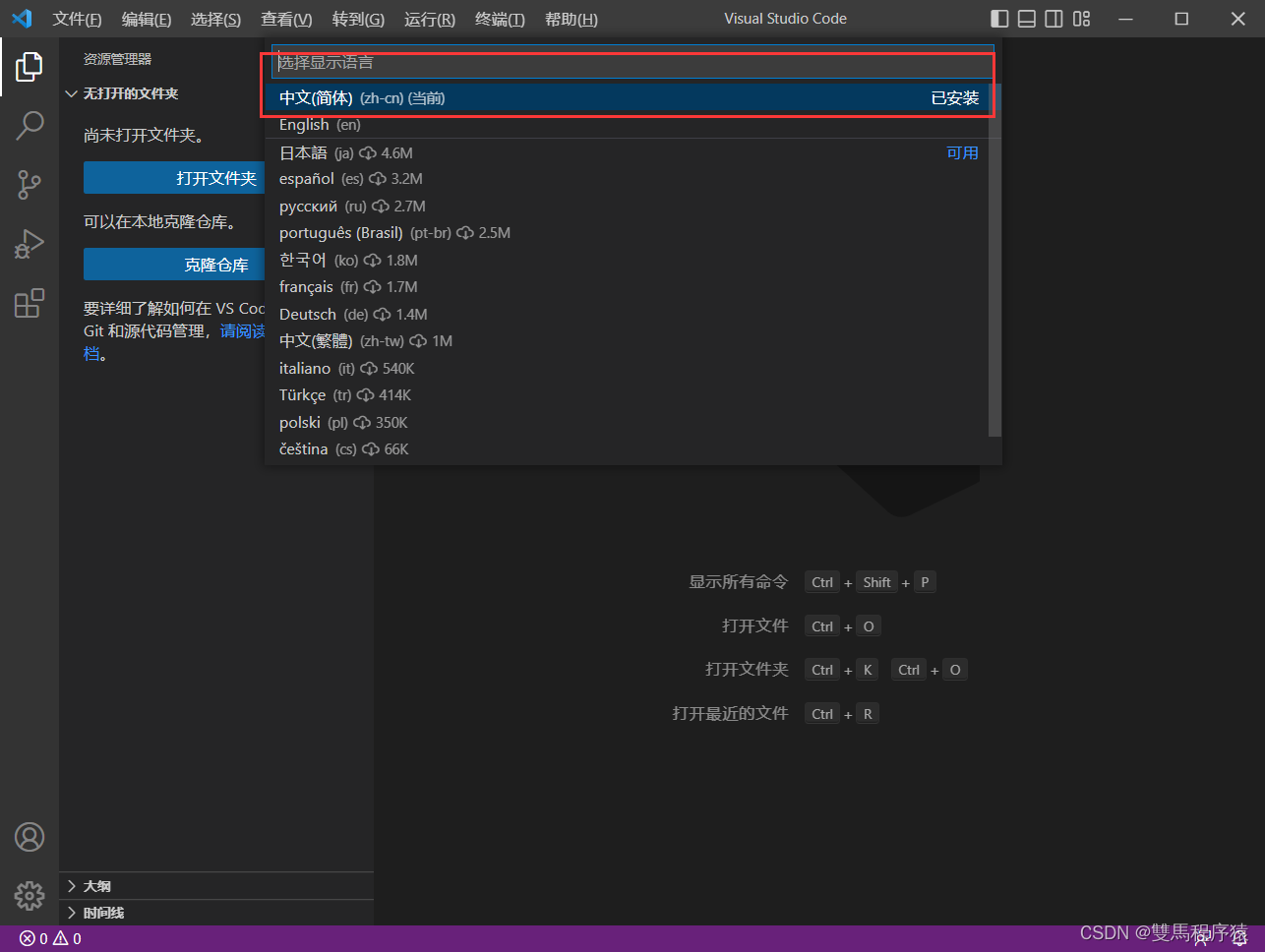This screenshot has width=1265, height=952.
Task: Select español (es) language entry
Action: coord(629,179)
